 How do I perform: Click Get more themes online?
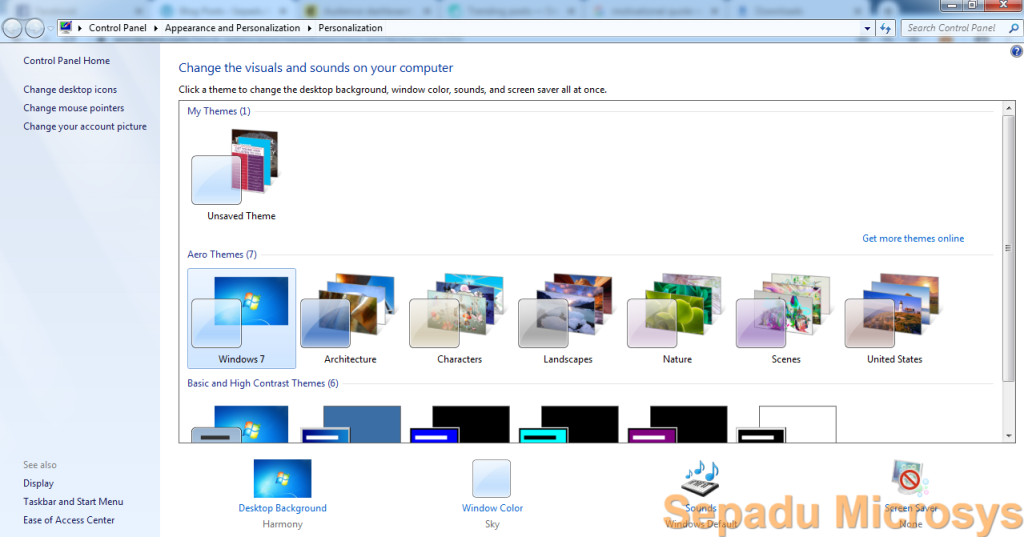click(x=913, y=238)
